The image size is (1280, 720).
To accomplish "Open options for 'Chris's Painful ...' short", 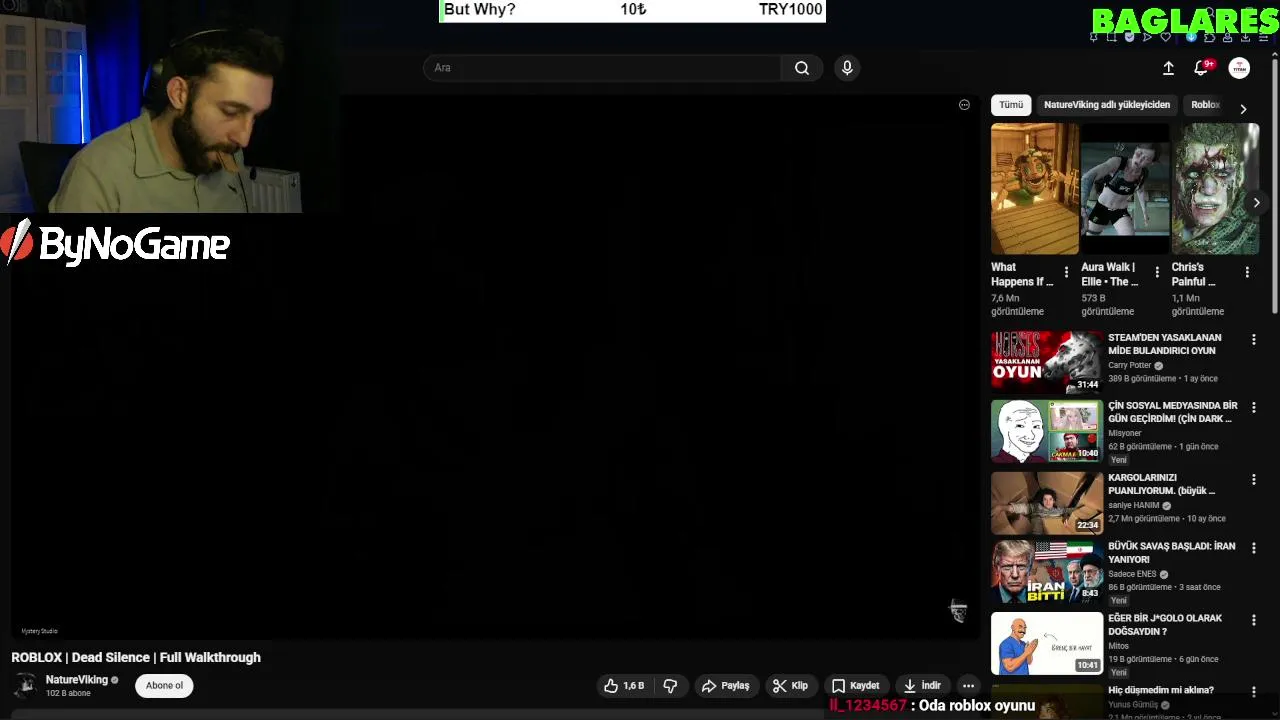I will (x=1247, y=272).
